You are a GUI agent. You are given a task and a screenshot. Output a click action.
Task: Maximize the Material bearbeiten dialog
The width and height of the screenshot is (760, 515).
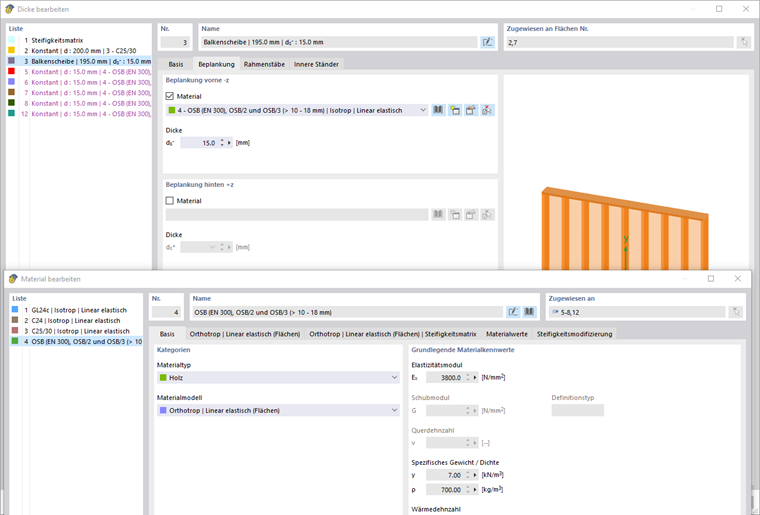[711, 278]
